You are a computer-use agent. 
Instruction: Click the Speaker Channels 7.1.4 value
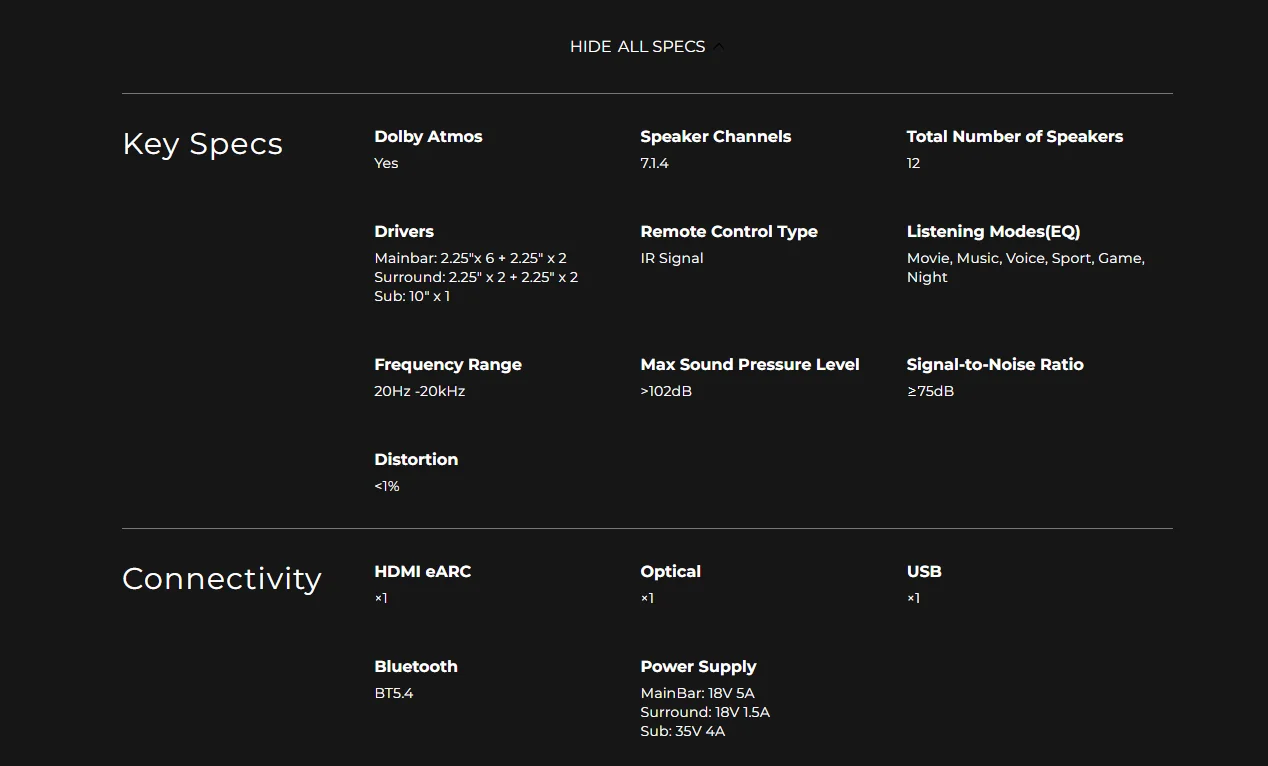[654, 163]
